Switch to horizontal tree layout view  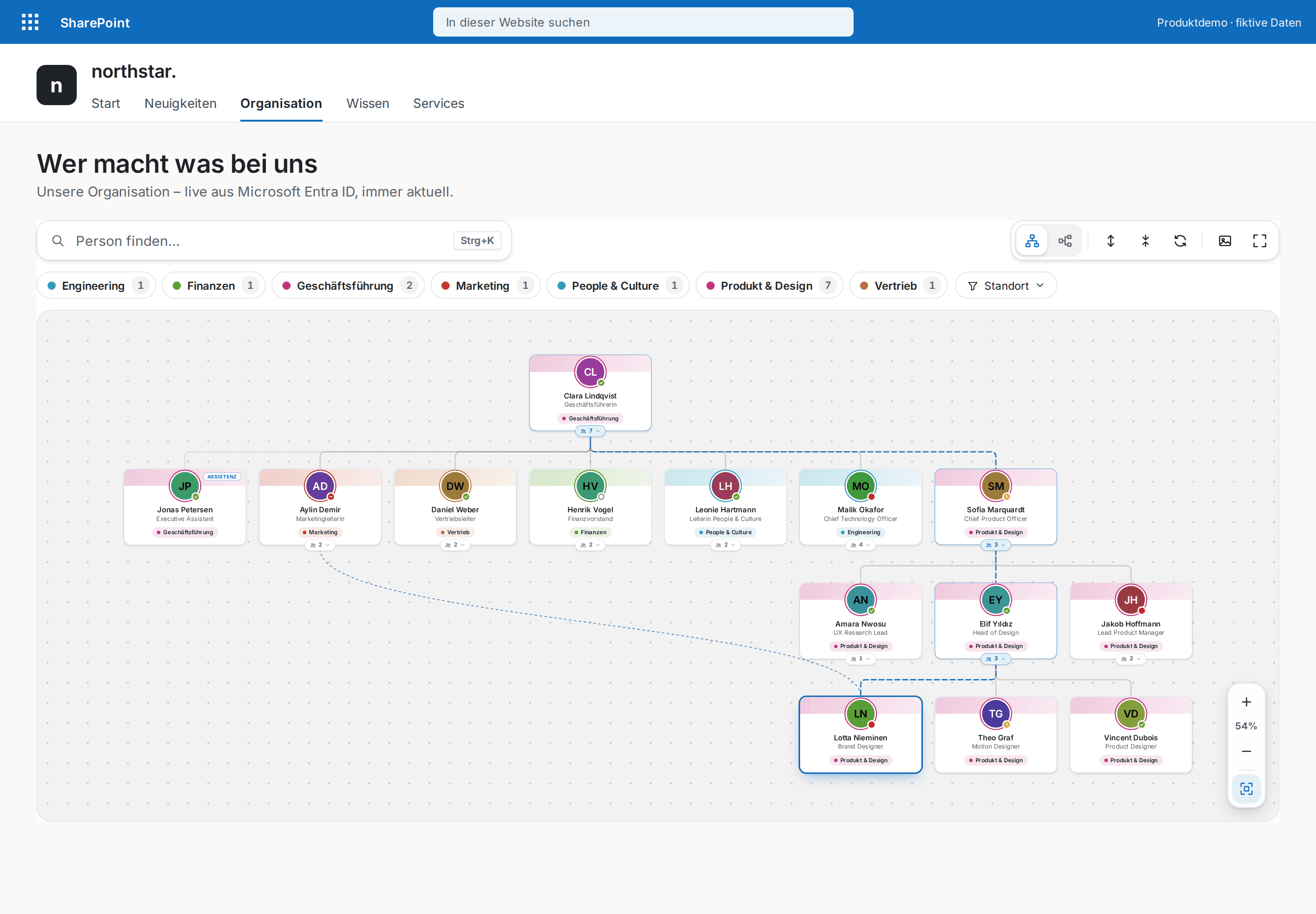(1065, 240)
